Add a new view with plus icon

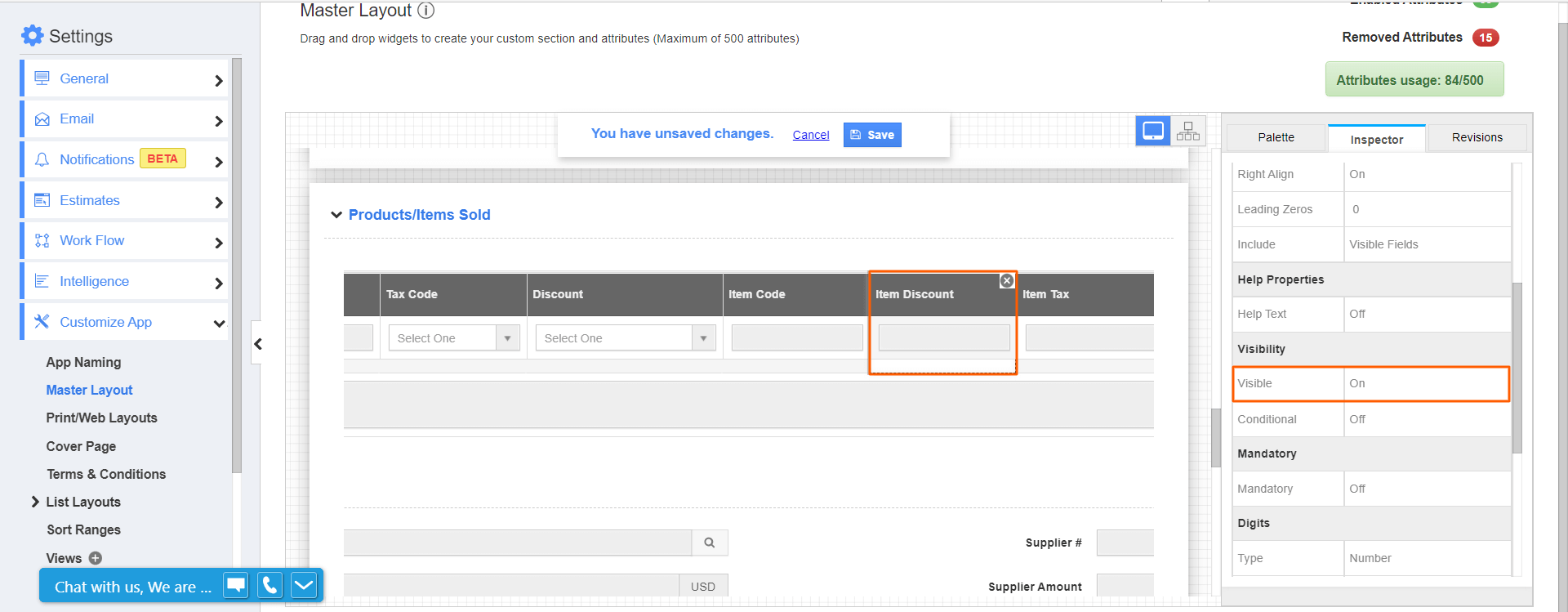[96, 558]
